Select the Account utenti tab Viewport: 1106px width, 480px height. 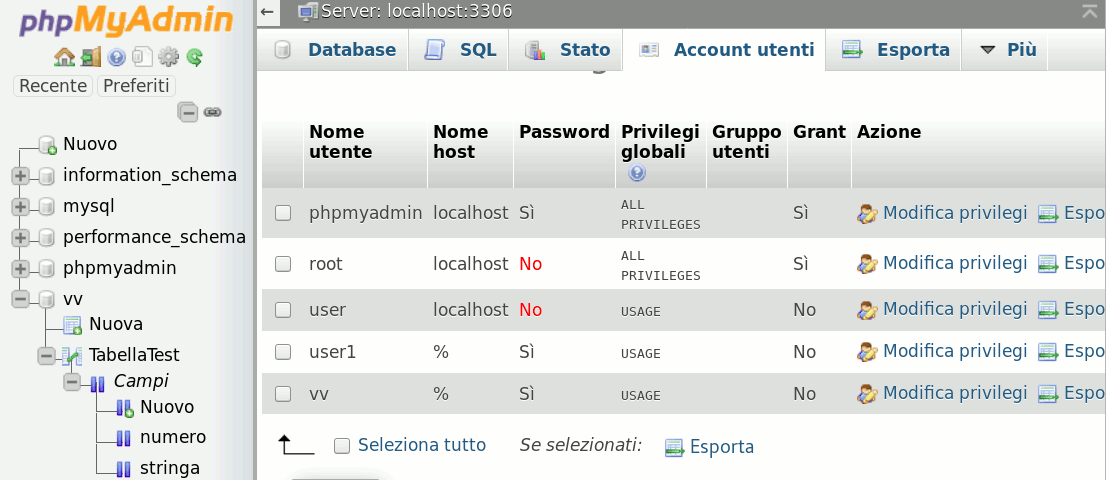[725, 50]
